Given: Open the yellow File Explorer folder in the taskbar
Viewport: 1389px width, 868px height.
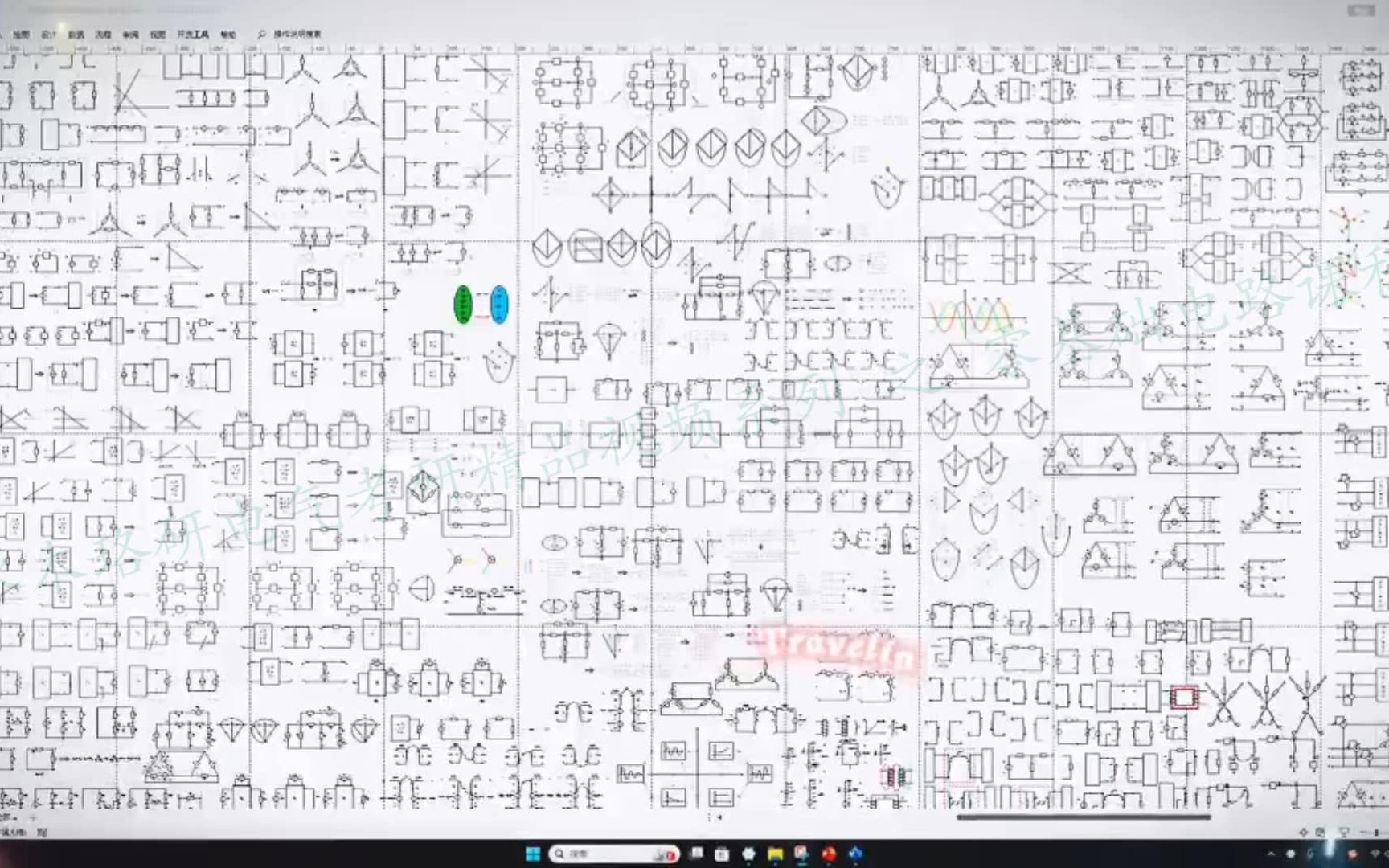Looking at the screenshot, I should (x=775, y=854).
